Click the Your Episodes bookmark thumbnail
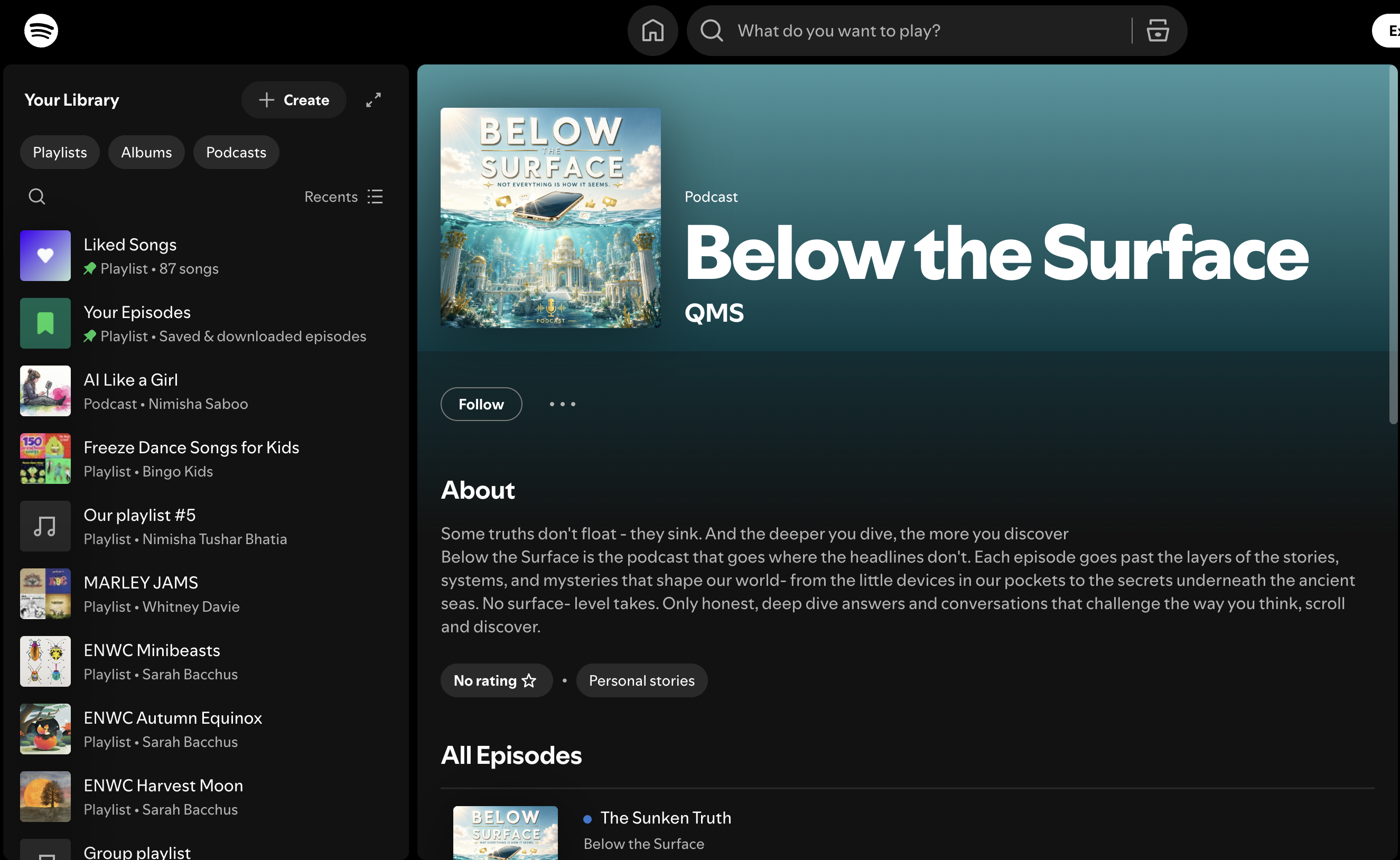Screen dimensions: 1400x860 pos(45,324)
